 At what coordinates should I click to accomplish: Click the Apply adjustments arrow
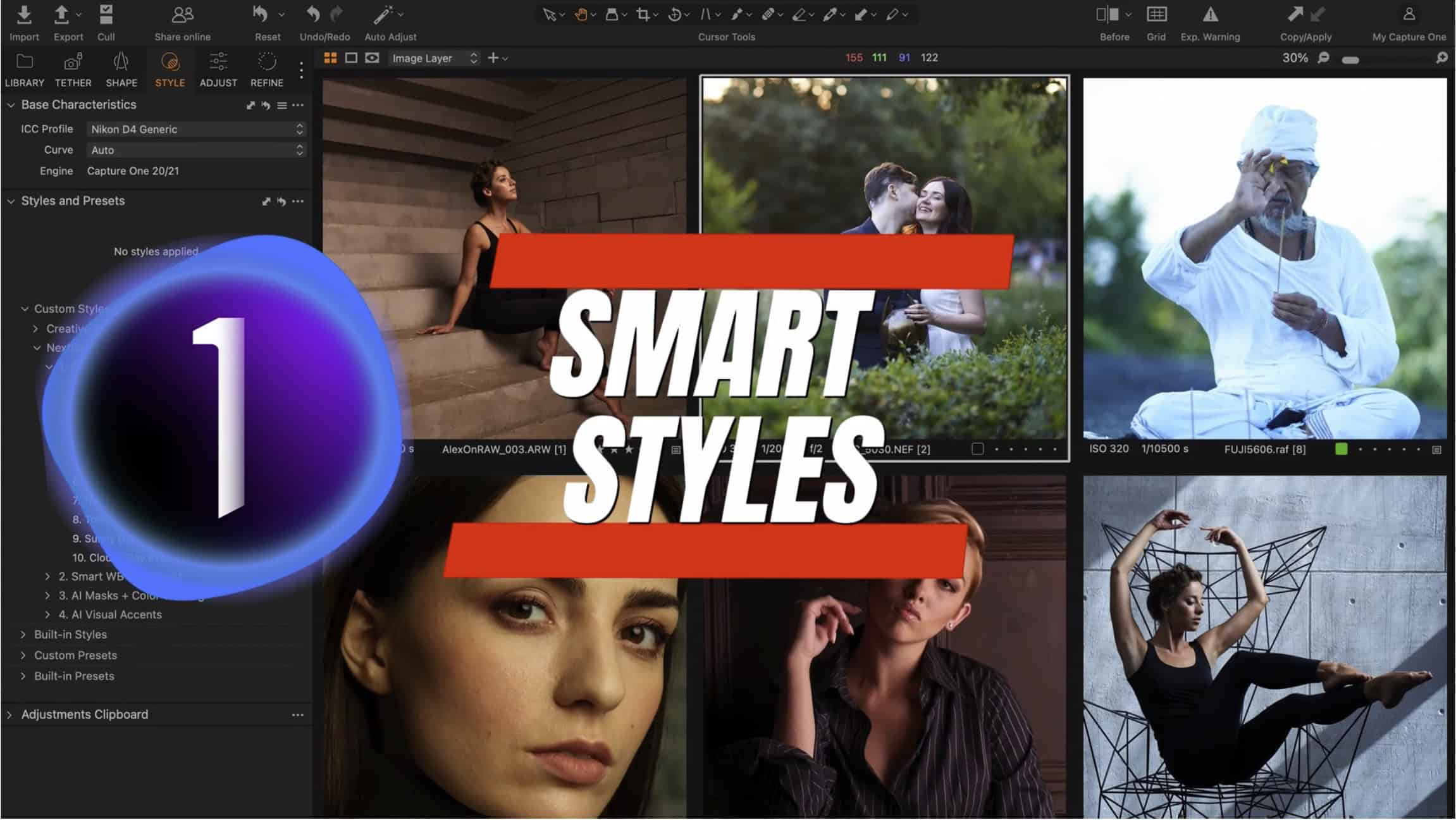(x=1317, y=14)
